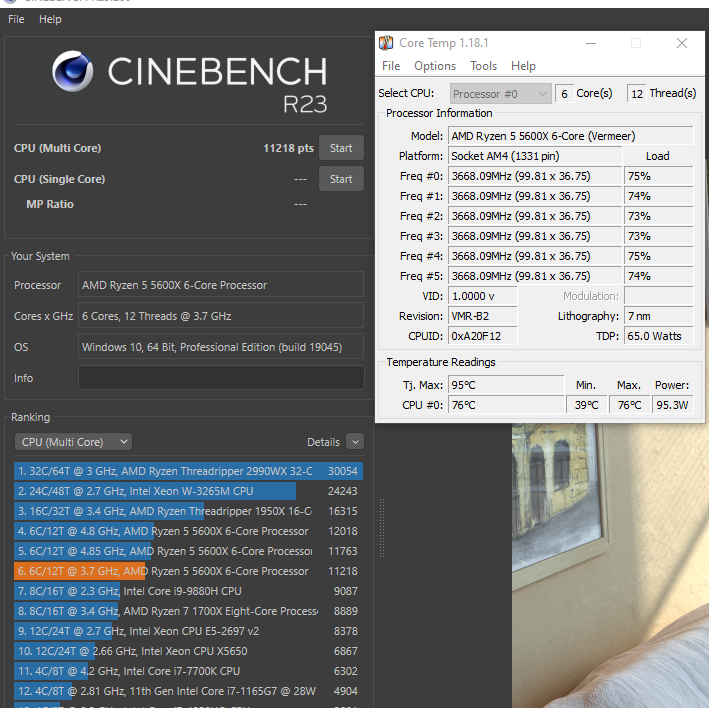The image size is (709, 708).
Task: Select ranking row Intel Xeon CPU E5-2697 v2
Action: pyautogui.click(x=188, y=631)
